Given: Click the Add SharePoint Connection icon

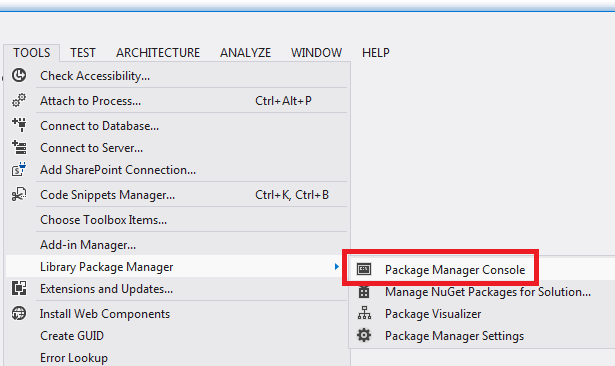Looking at the screenshot, I should (19, 169).
